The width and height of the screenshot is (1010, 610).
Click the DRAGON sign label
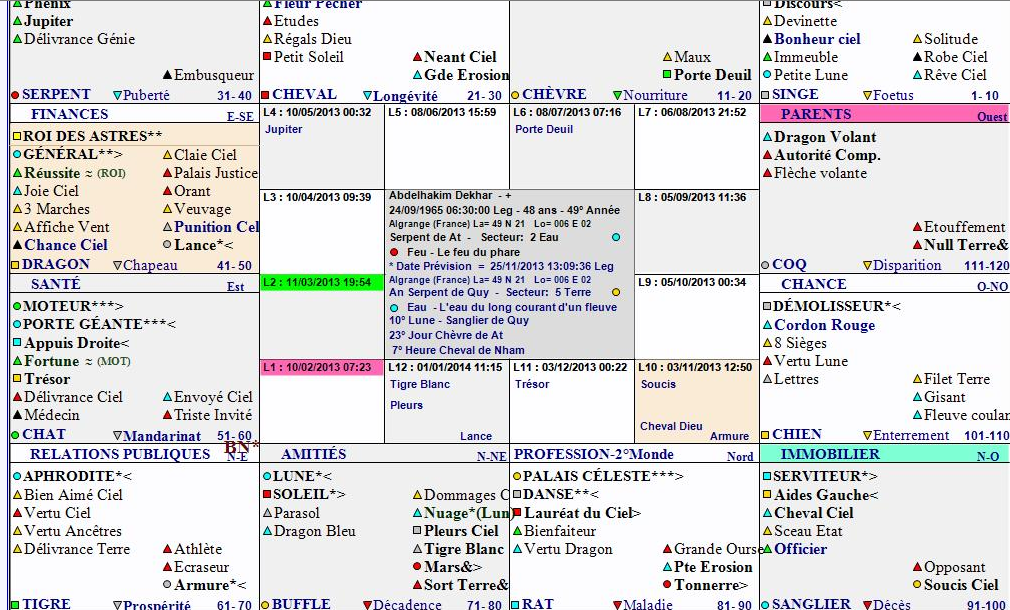pos(55,265)
